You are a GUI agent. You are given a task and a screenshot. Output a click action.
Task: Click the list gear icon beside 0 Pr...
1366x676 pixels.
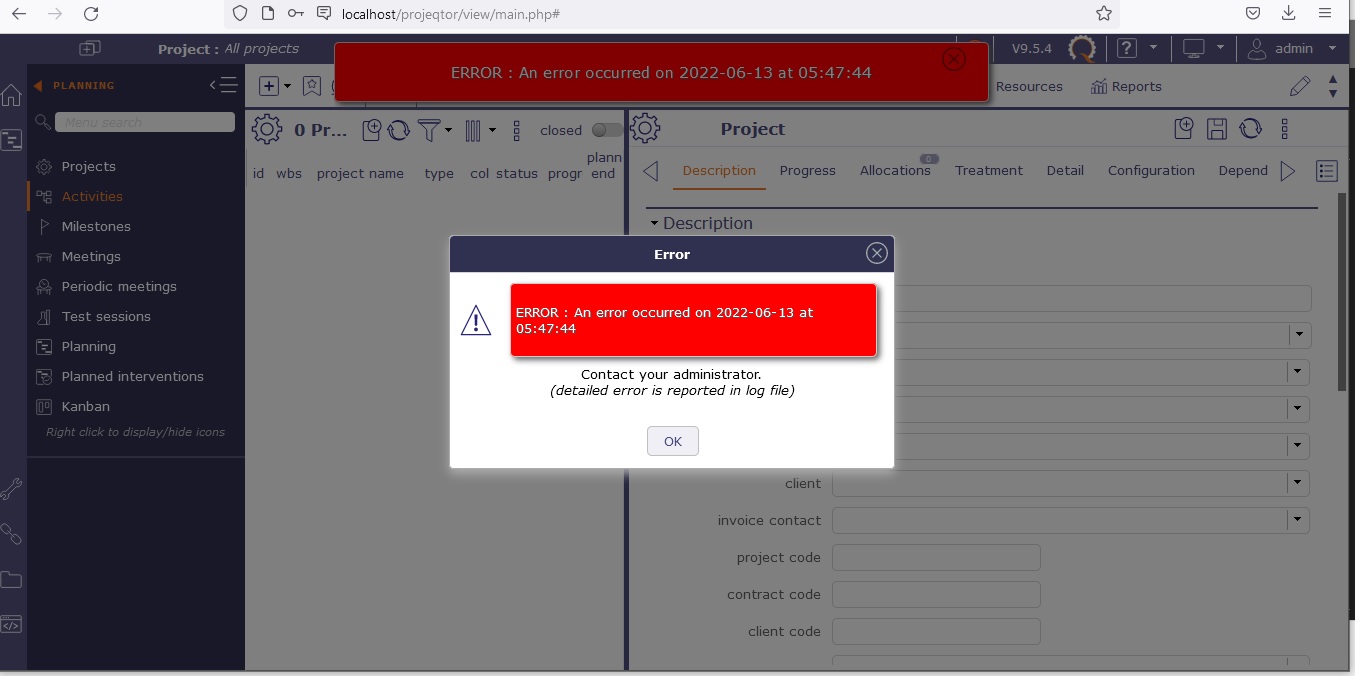tap(267, 129)
